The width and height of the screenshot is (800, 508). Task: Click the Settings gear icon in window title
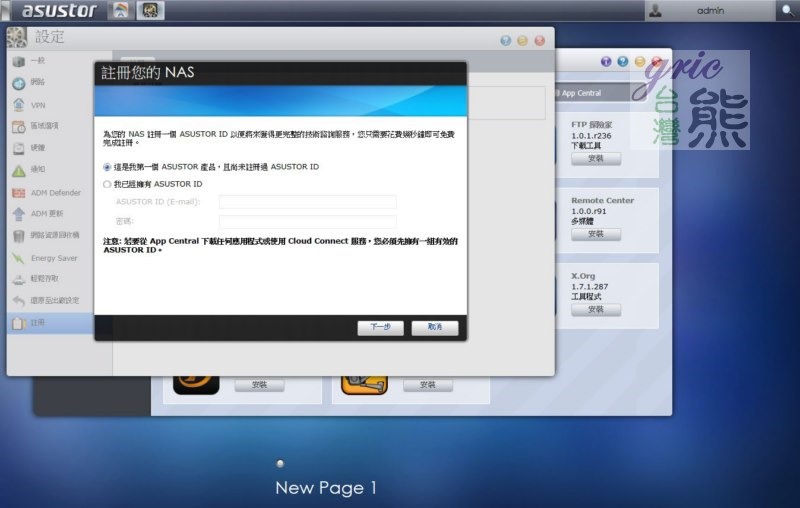pyautogui.click(x=17, y=38)
